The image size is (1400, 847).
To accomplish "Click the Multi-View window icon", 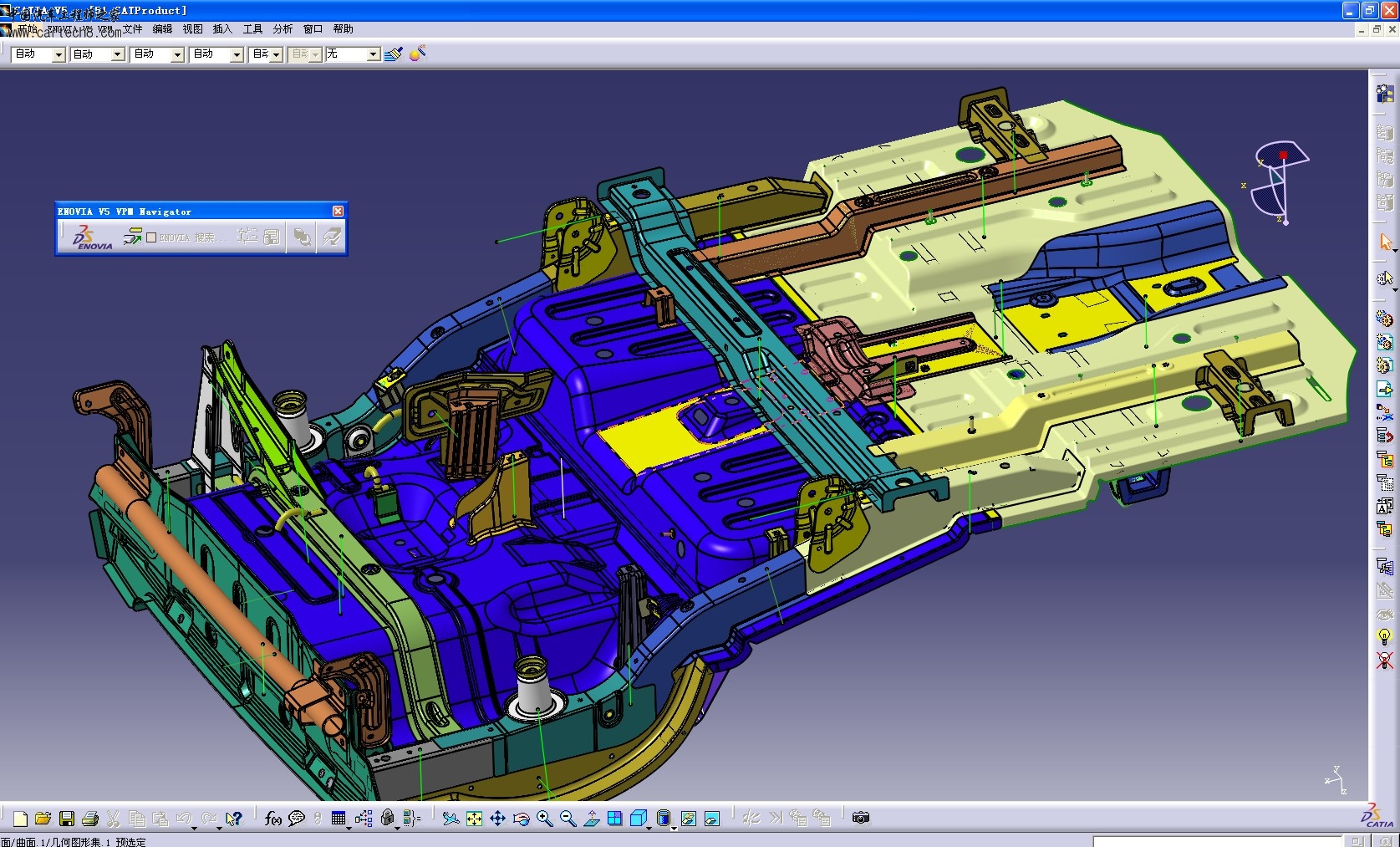I will 614,819.
